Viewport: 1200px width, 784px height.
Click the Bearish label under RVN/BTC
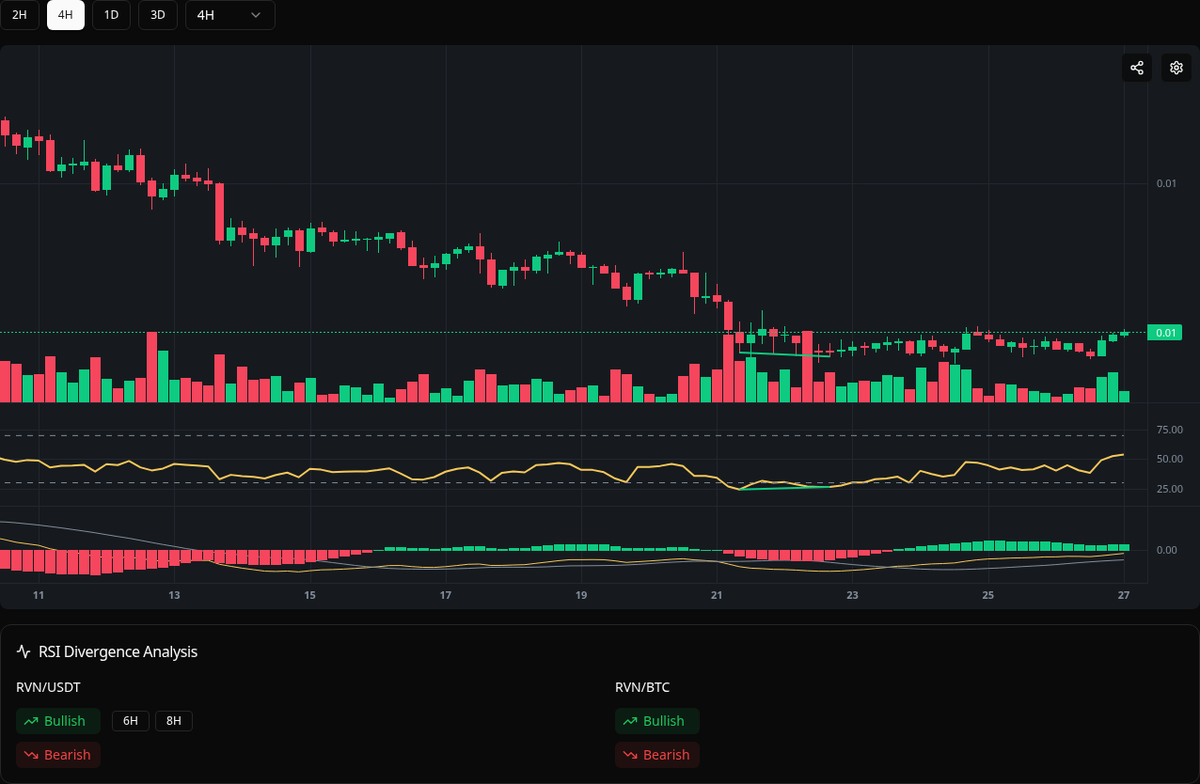(x=657, y=755)
